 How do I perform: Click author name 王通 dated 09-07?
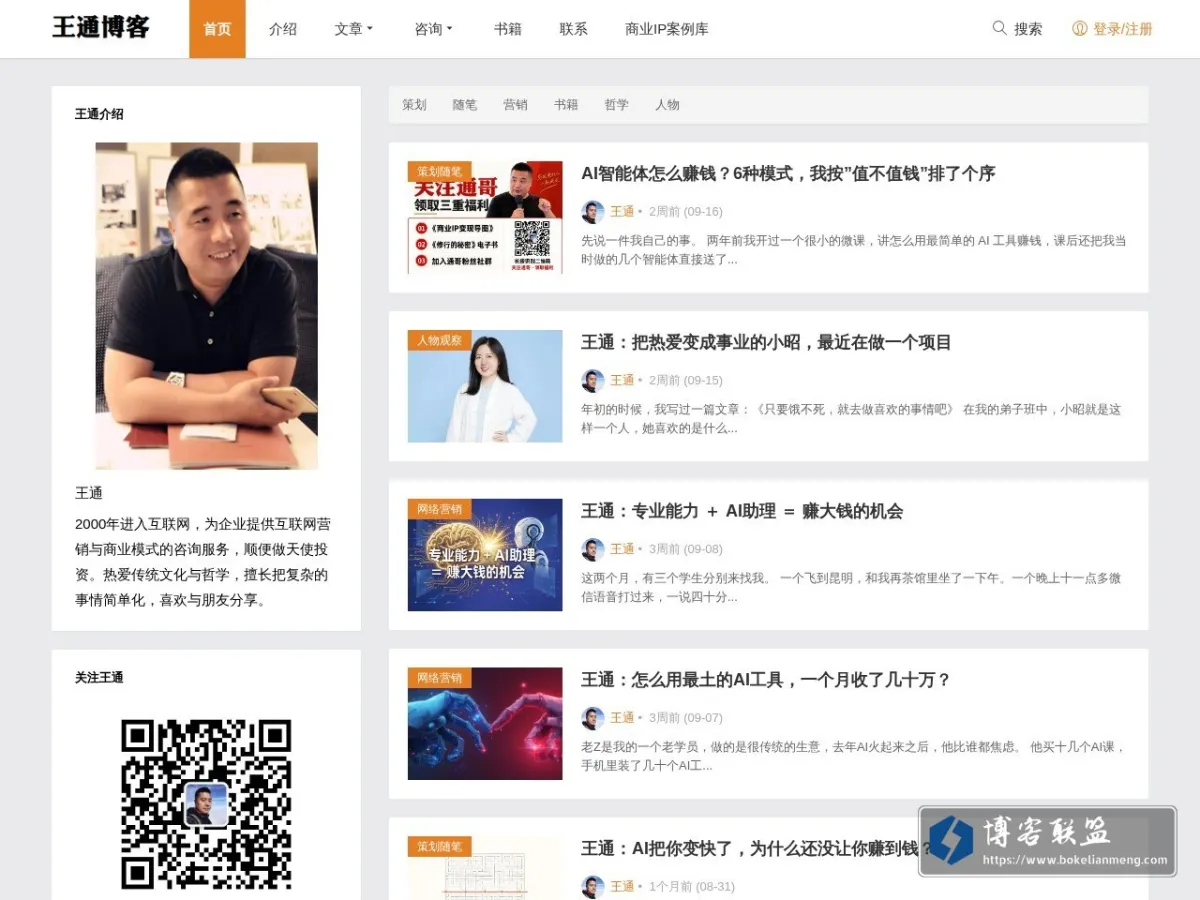pyautogui.click(x=622, y=718)
